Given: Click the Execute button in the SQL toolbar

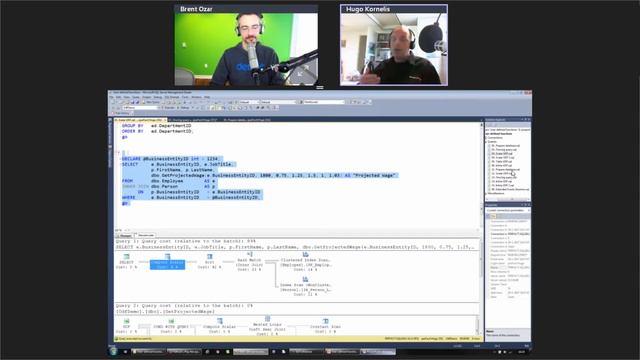Looking at the screenshot, I should coord(169,108).
